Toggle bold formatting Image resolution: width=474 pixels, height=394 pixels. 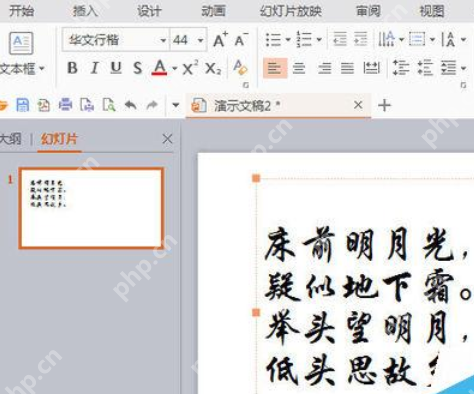pyautogui.click(x=72, y=68)
